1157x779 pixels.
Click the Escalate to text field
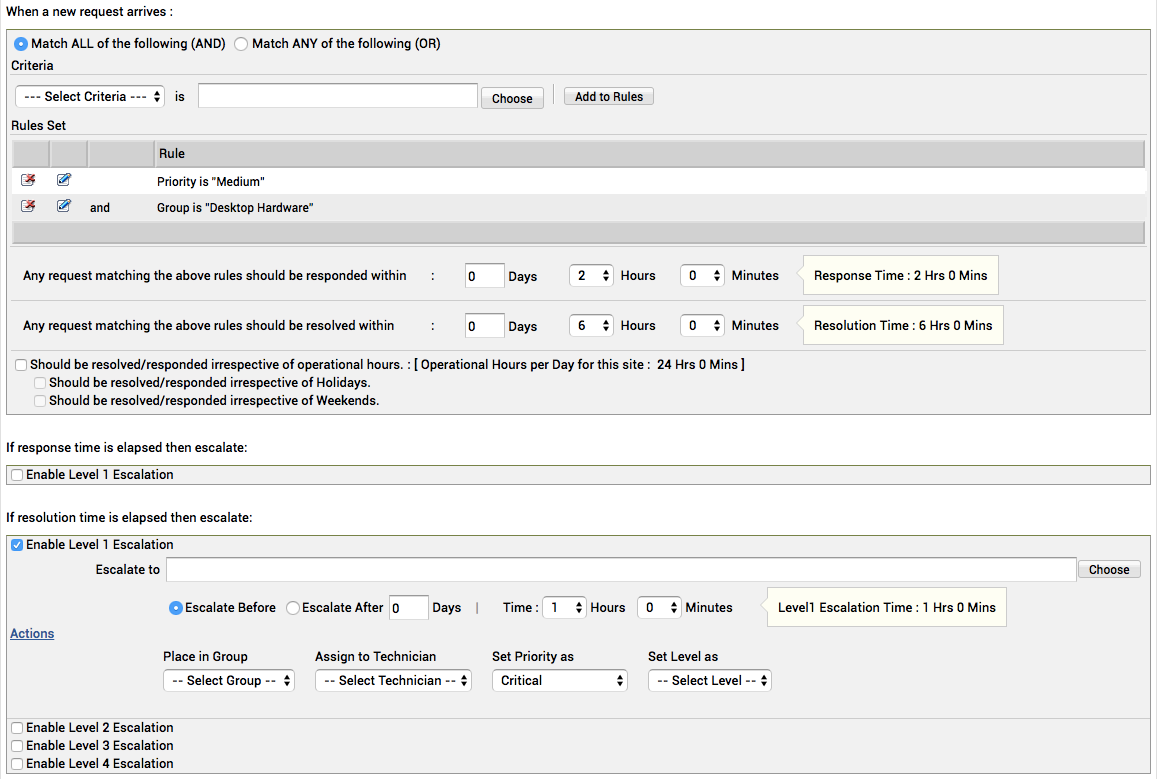click(620, 570)
